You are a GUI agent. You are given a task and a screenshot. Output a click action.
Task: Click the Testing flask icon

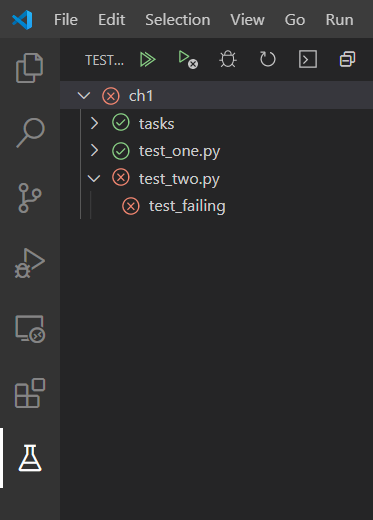[30, 458]
